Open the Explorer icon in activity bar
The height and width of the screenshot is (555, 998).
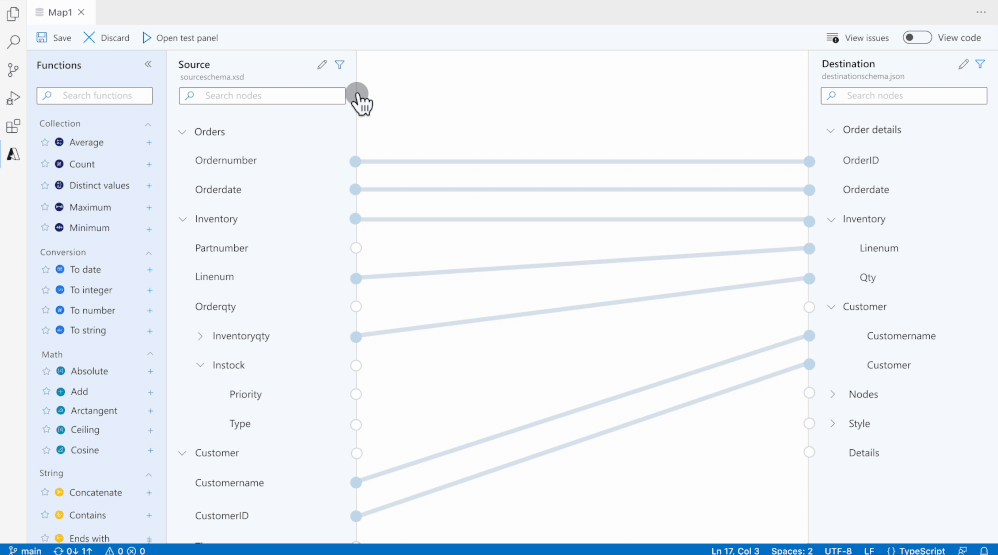click(13, 13)
